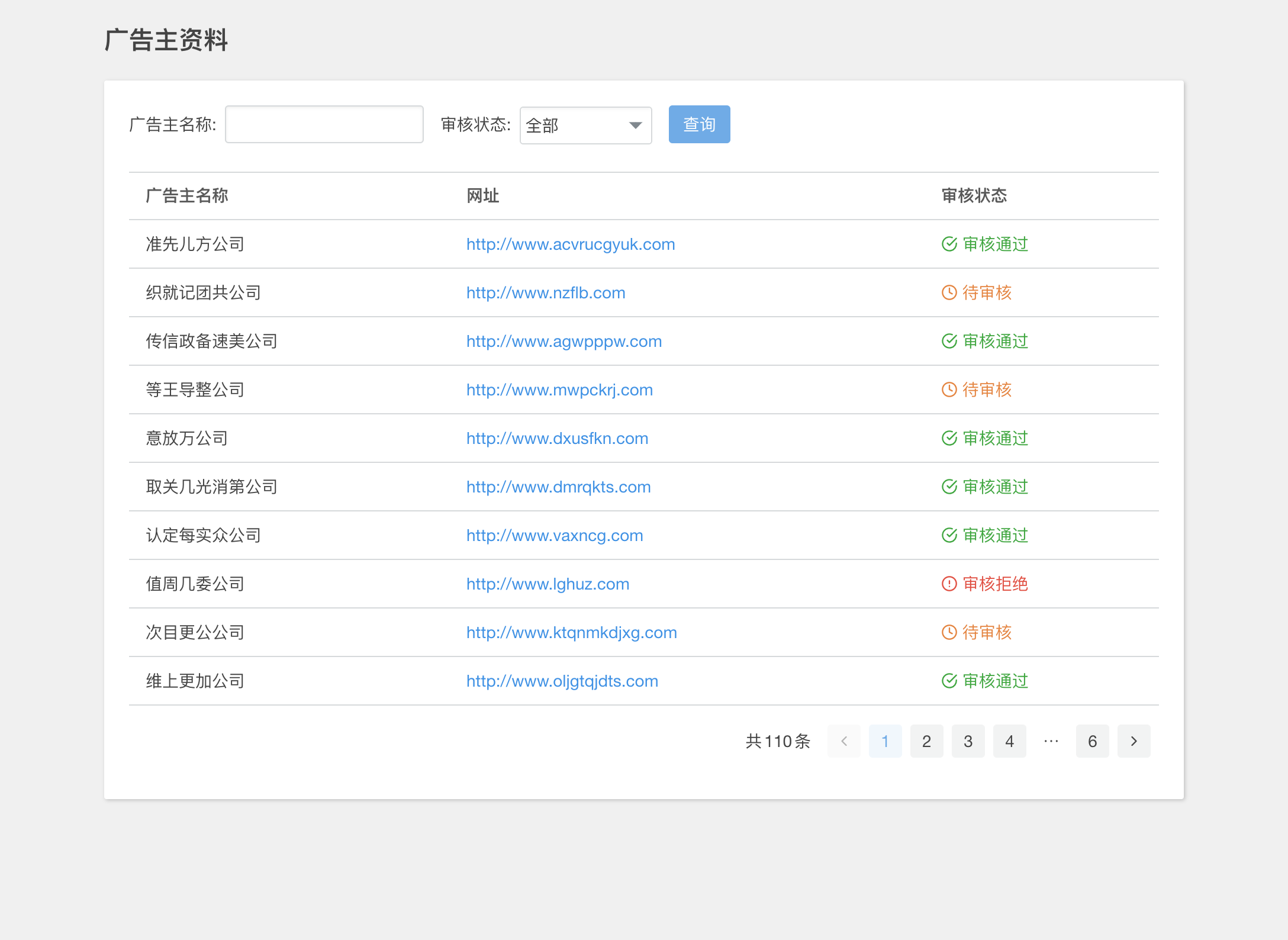Click the pending clock icon for 等王导整公司
This screenshot has width=1288, height=940.
949,389
